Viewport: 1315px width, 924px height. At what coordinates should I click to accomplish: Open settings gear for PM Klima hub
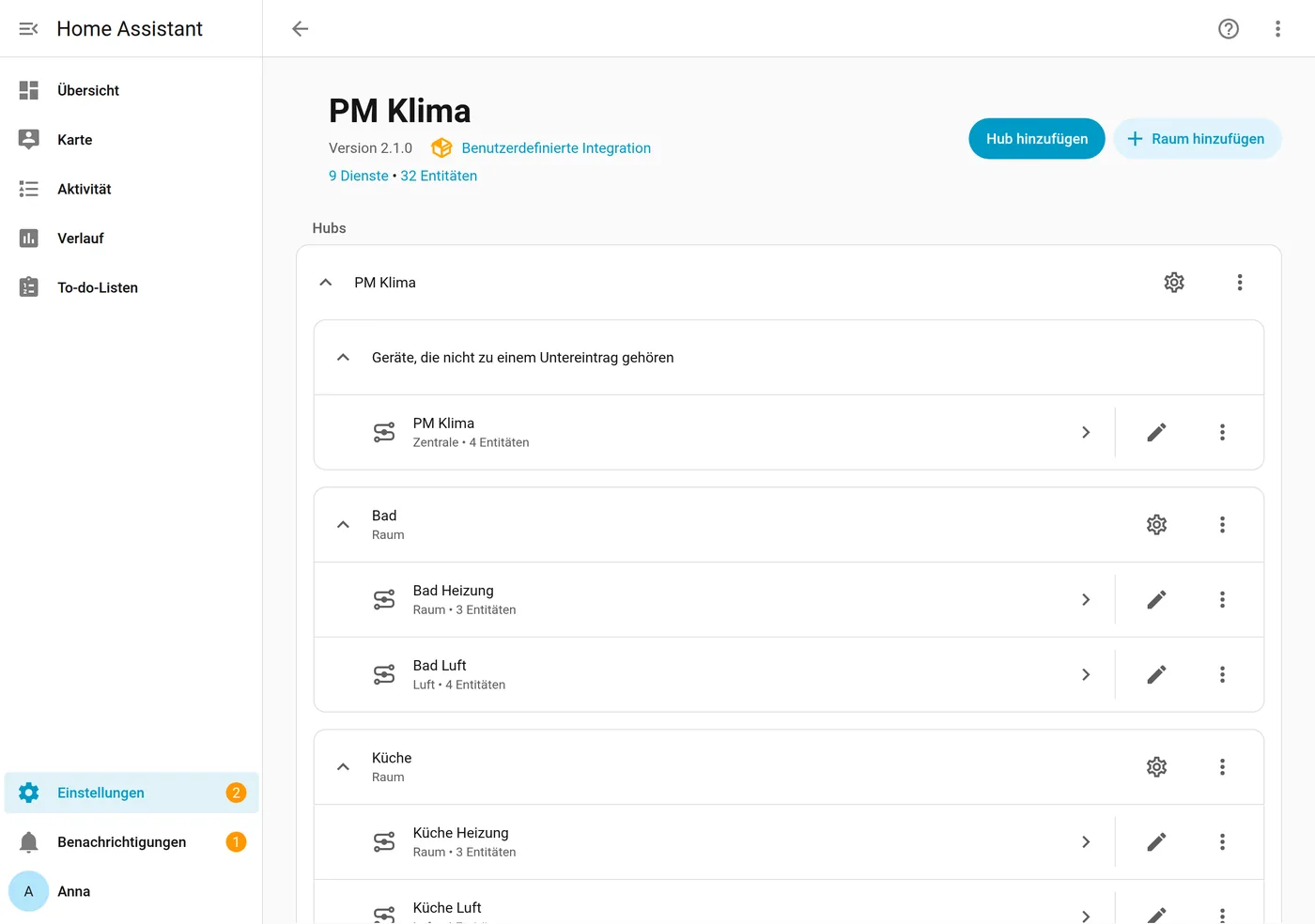coord(1174,283)
